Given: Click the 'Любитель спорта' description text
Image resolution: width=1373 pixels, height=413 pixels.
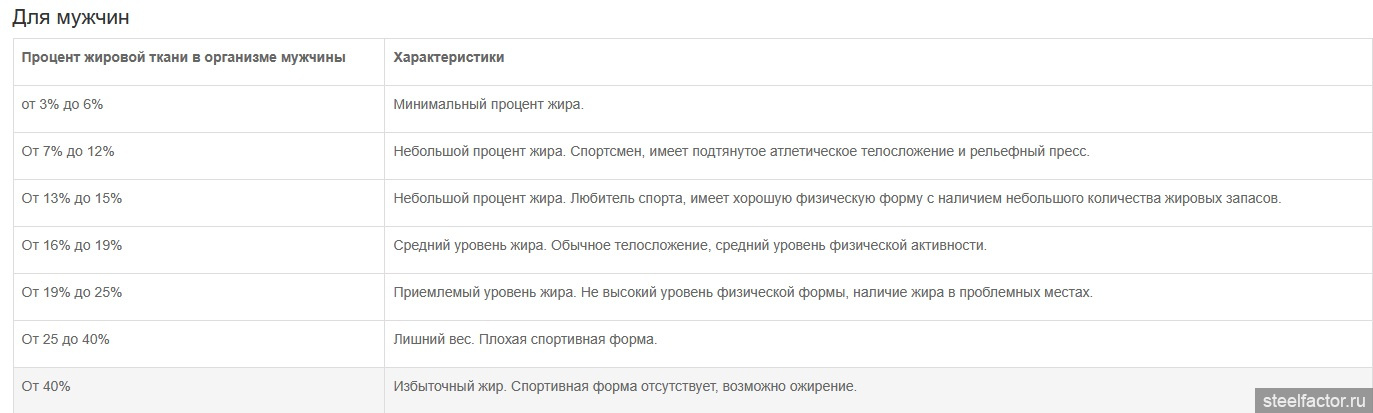Looking at the screenshot, I should 837,198.
